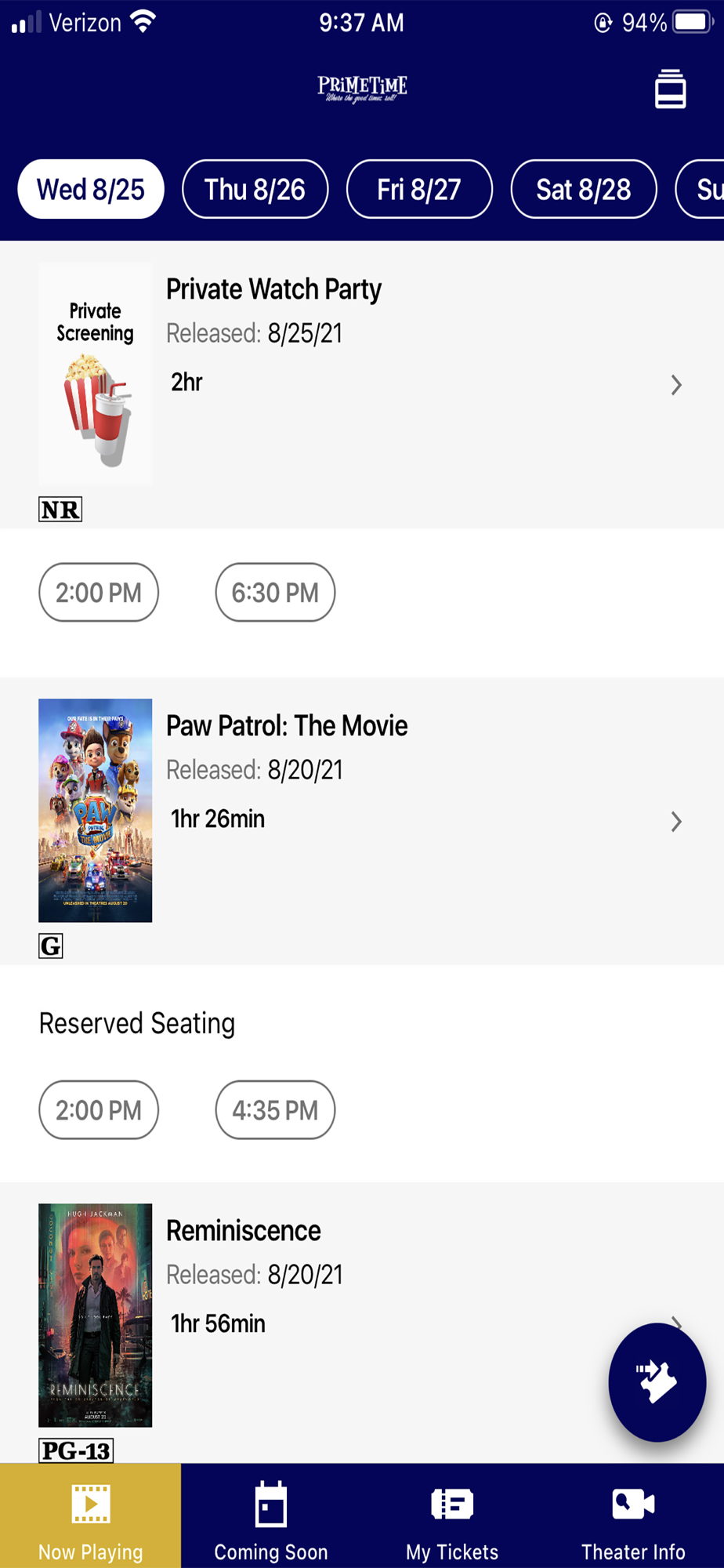Tap the Paw Patrol movie poster

[95, 810]
